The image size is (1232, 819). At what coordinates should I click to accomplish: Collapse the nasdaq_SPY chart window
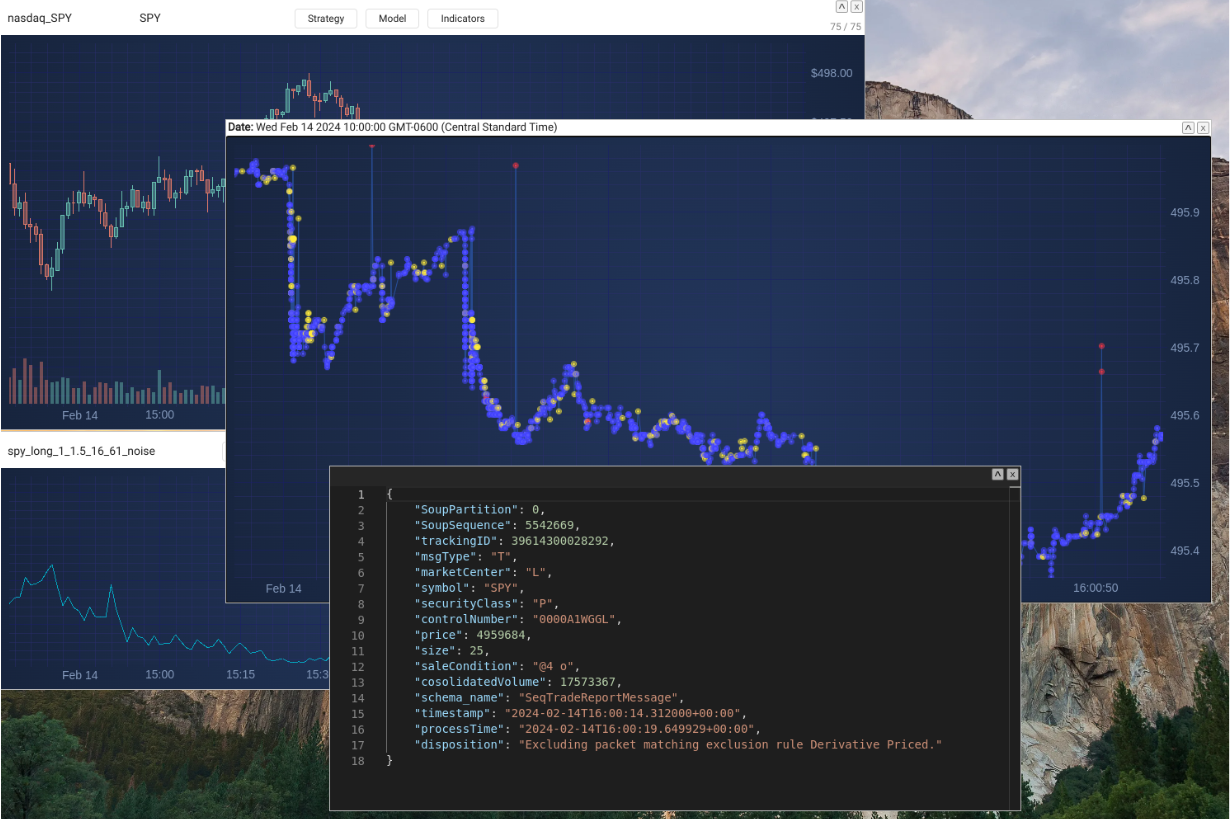click(x=842, y=6)
